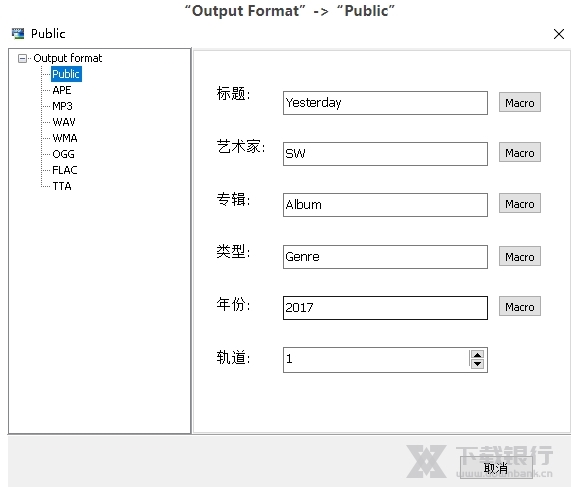
Task: Click the year field containing 2017
Action: click(x=385, y=308)
